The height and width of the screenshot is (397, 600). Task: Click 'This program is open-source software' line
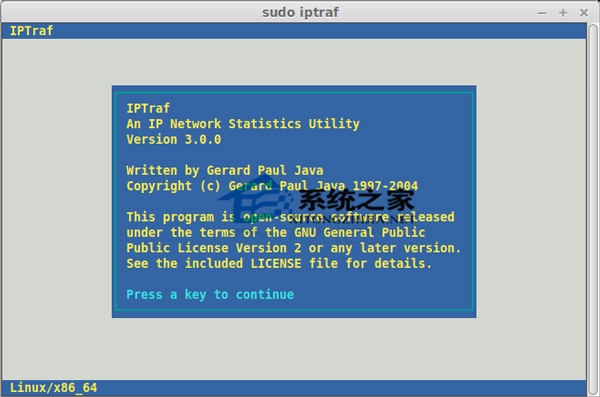(x=290, y=217)
